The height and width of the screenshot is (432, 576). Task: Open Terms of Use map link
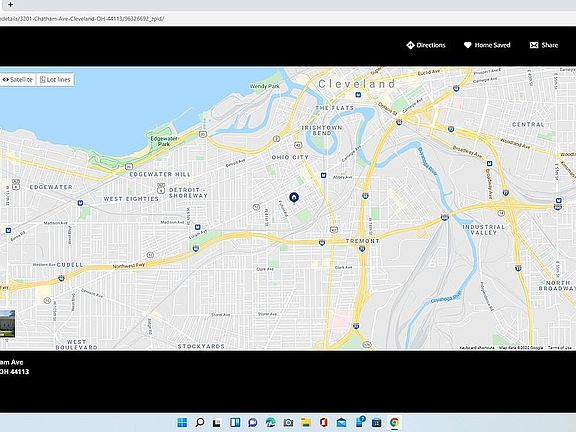coord(559,348)
